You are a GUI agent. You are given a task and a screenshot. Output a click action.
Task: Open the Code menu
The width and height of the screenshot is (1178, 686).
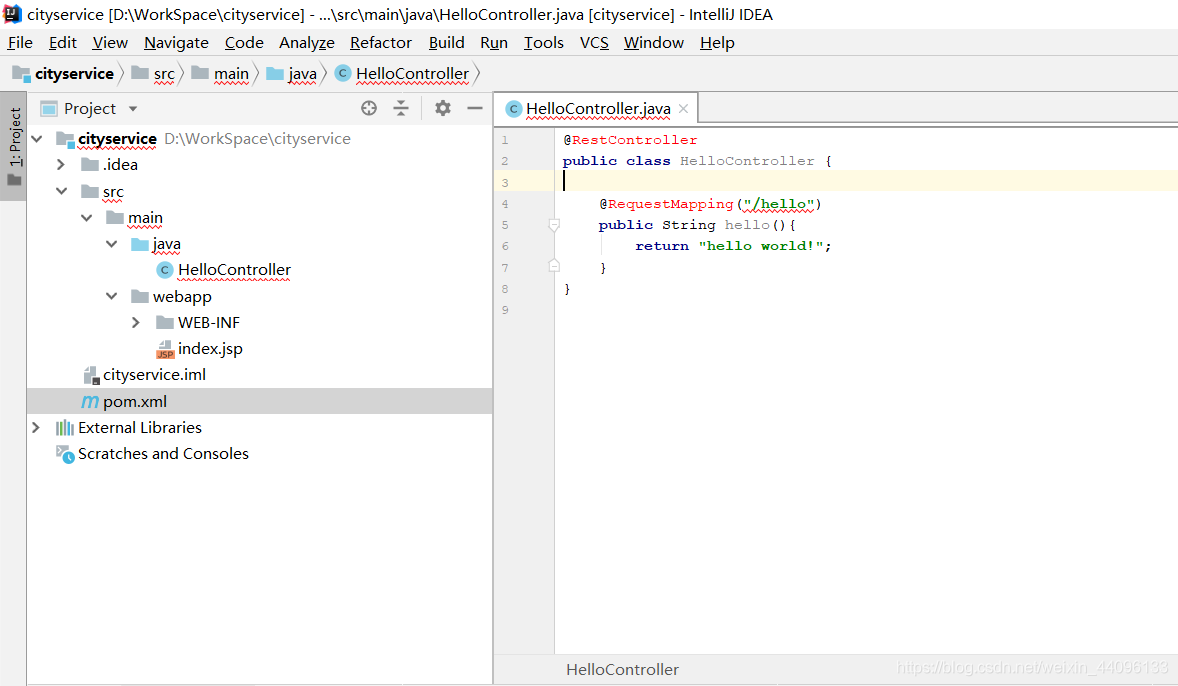(x=244, y=43)
